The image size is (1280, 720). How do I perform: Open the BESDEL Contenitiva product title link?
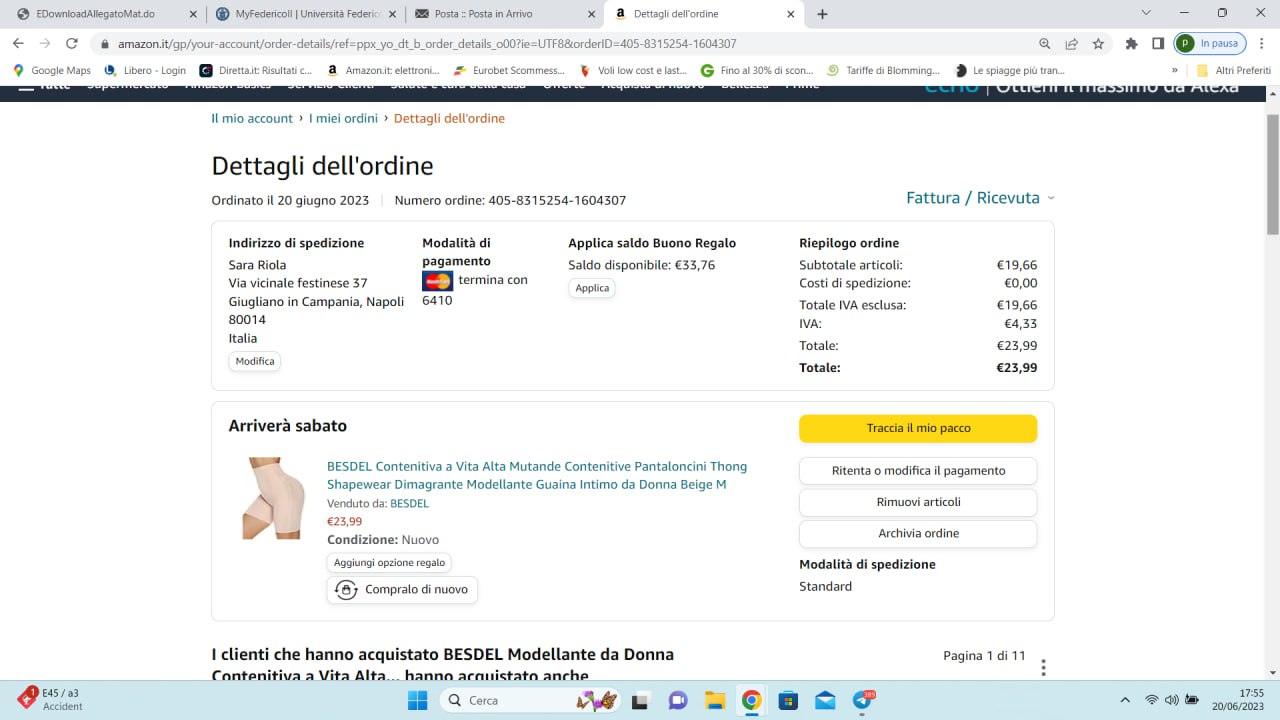537,475
